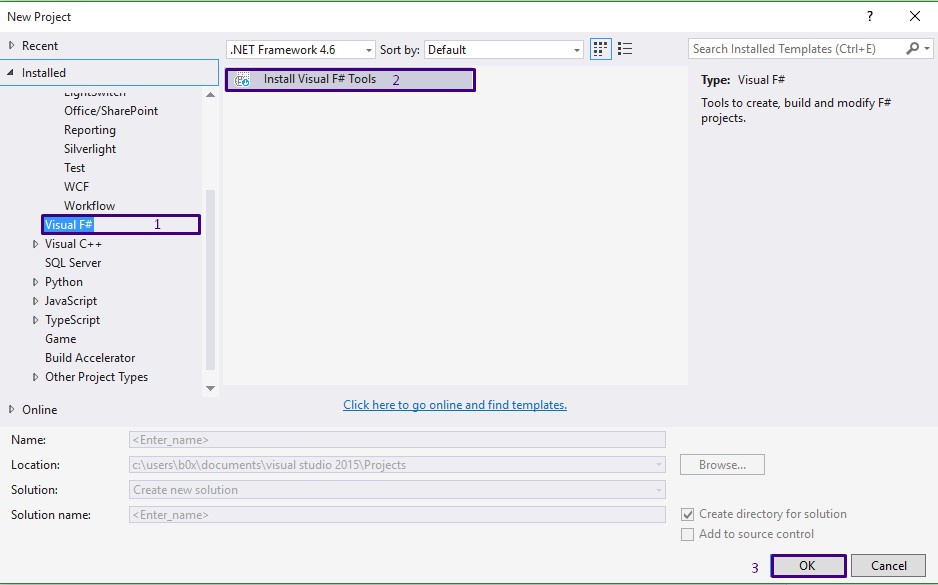This screenshot has height=585, width=938.
Task: Click the OK button
Action: tap(807, 565)
